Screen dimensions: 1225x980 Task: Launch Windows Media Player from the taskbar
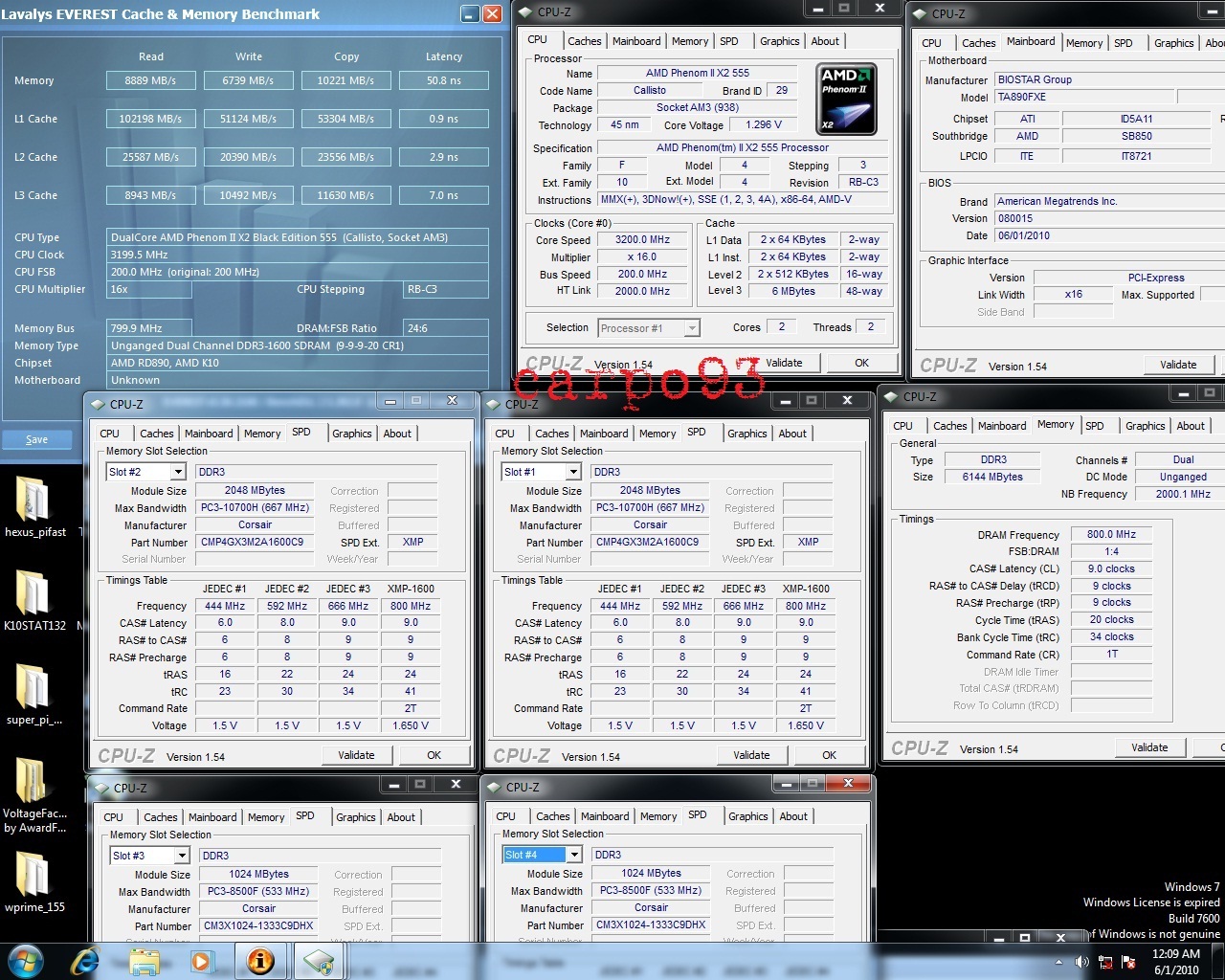202,961
